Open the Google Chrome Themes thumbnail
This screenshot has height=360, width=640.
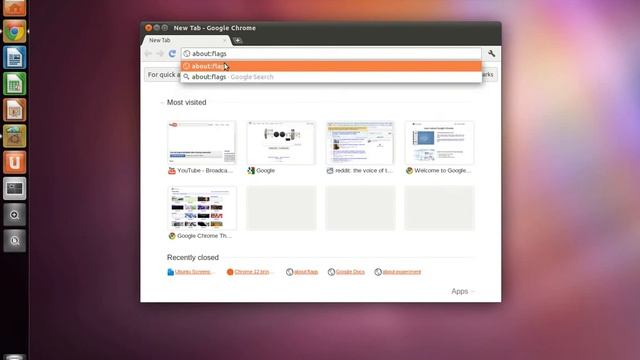pos(202,208)
